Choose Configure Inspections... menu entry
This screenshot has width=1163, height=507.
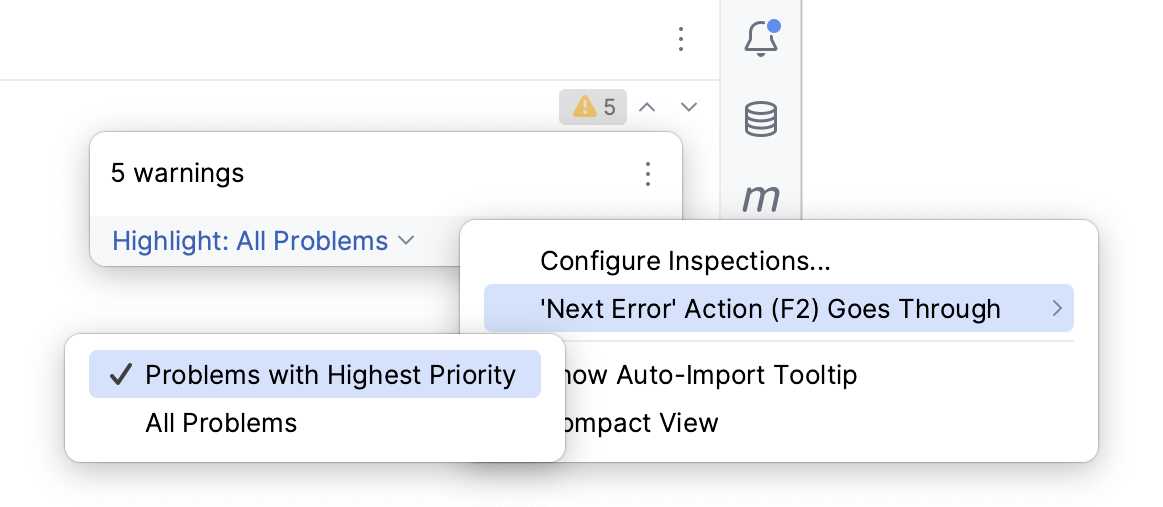[x=686, y=261]
